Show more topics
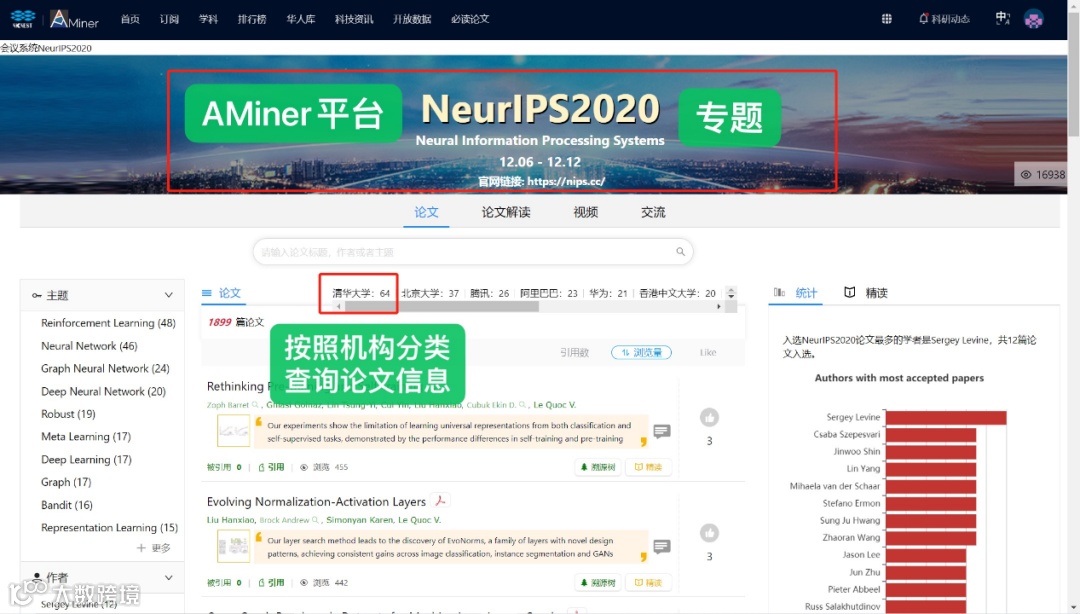 (154, 548)
